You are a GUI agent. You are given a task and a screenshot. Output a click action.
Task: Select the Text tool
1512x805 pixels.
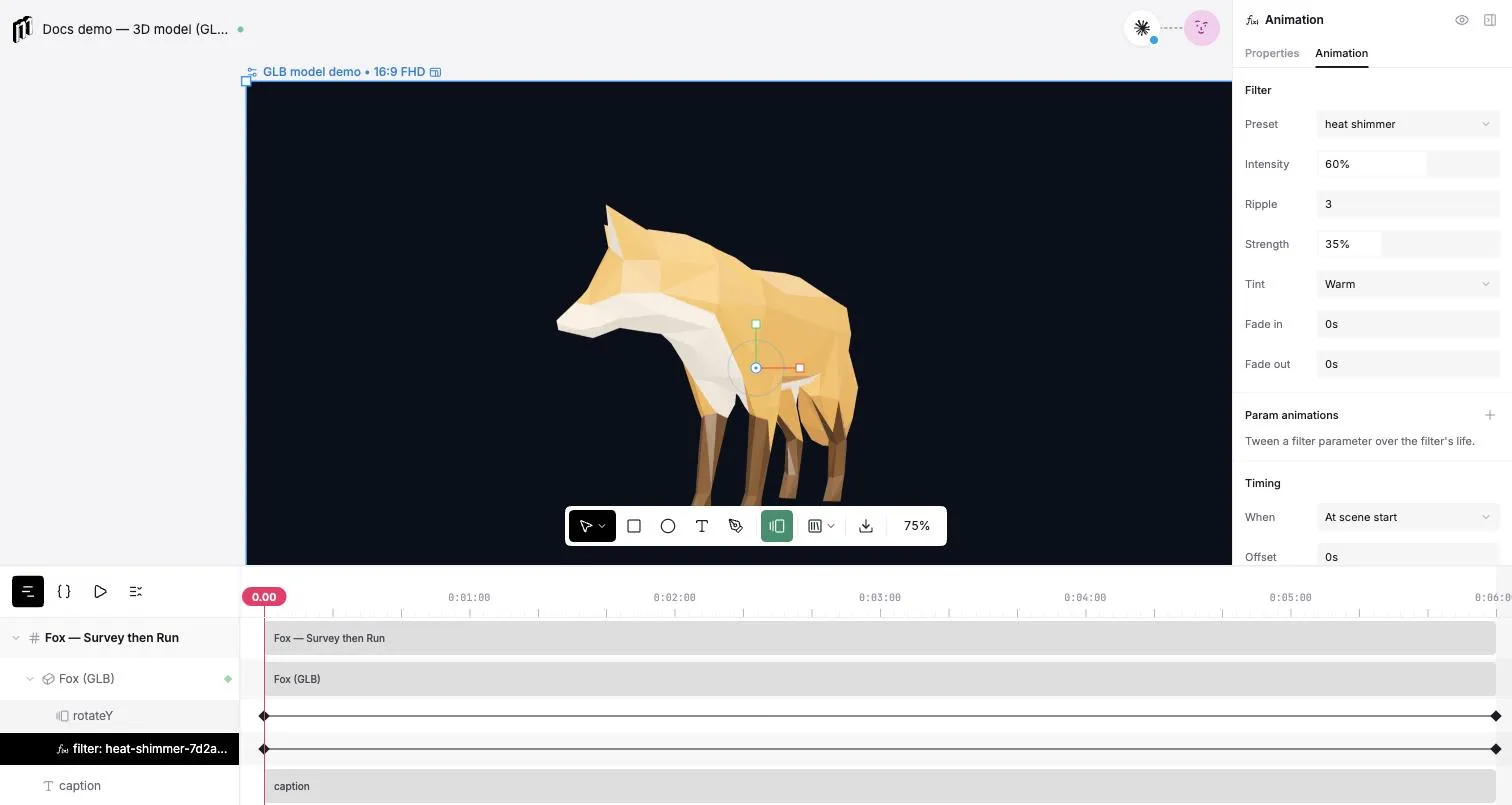[x=702, y=526]
